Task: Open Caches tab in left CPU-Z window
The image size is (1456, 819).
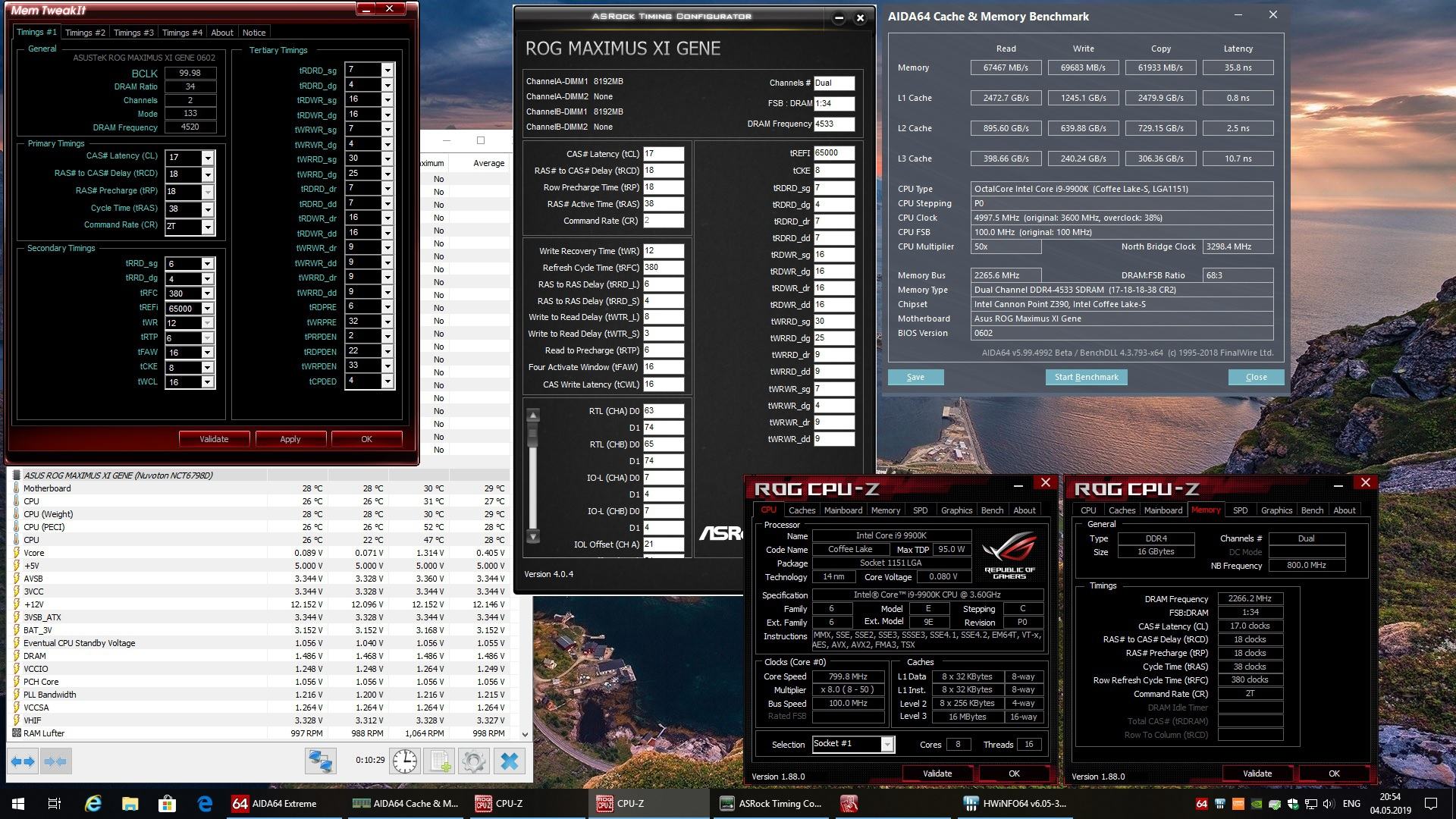Action: [x=802, y=510]
